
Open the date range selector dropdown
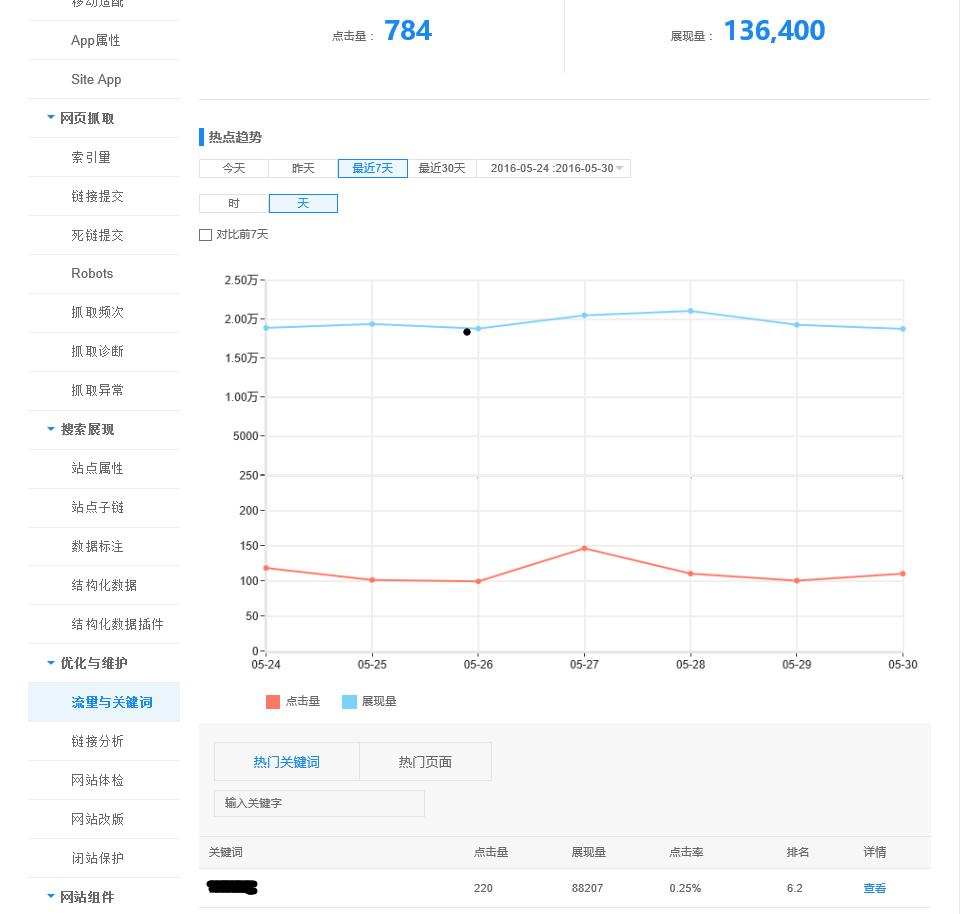(554, 168)
